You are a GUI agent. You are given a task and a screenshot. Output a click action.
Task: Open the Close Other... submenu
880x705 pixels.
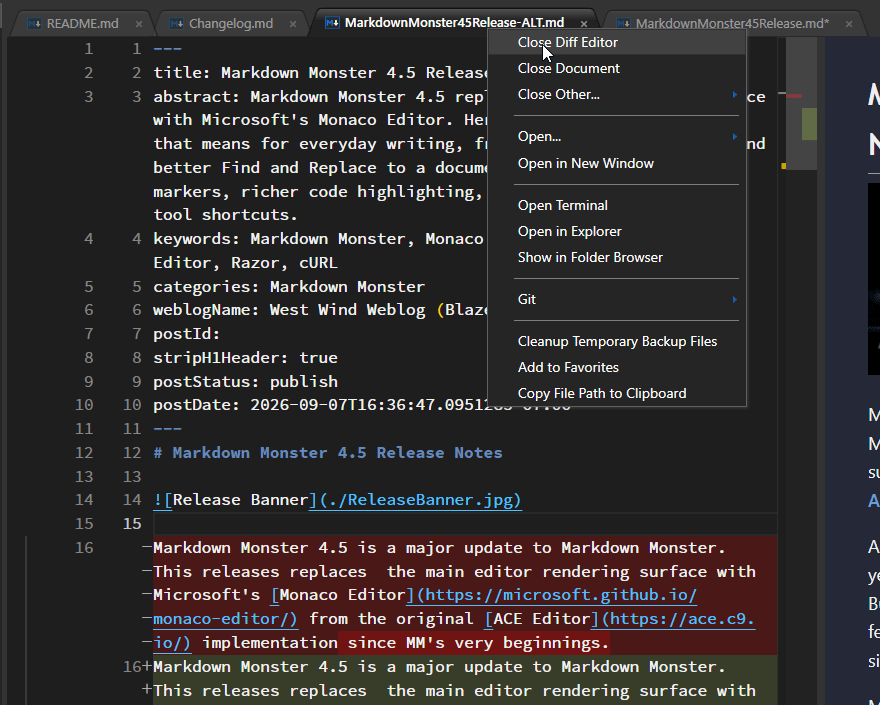point(617,94)
